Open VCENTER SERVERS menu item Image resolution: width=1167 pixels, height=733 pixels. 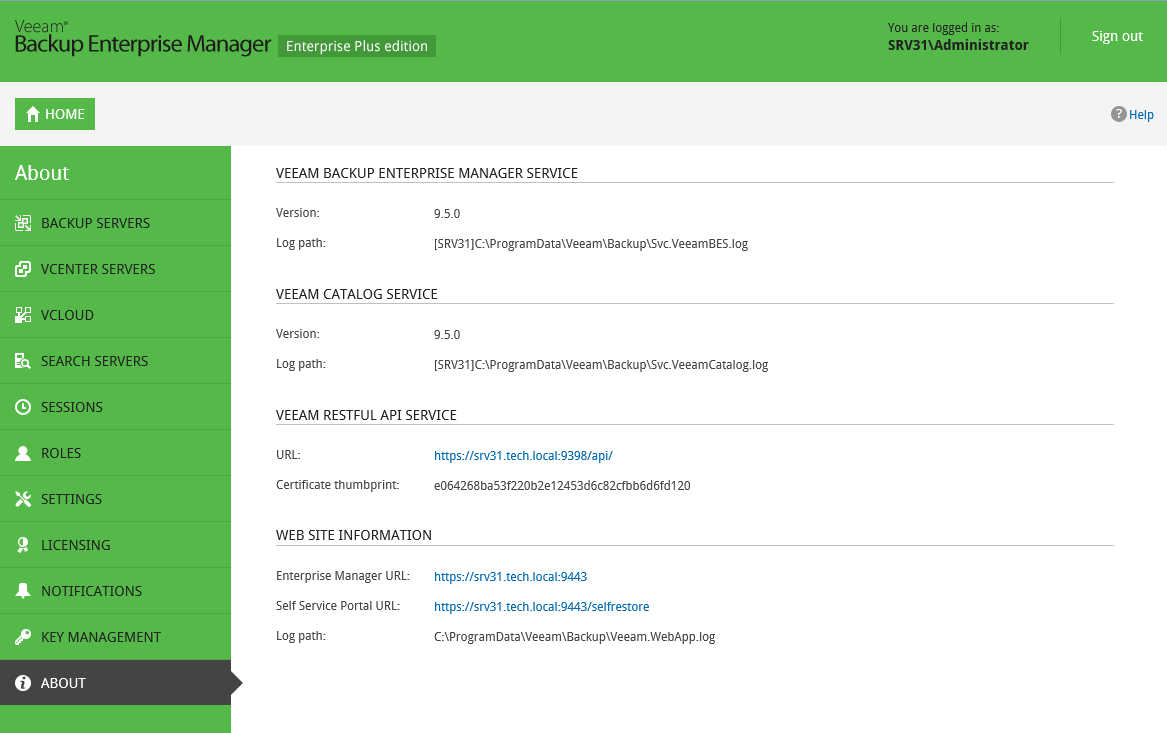[x=115, y=269]
